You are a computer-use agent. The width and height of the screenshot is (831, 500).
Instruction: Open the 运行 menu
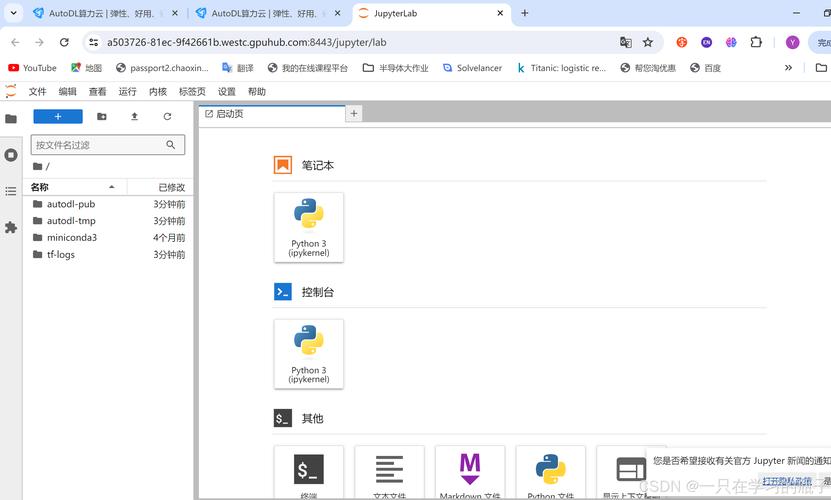coord(127,92)
